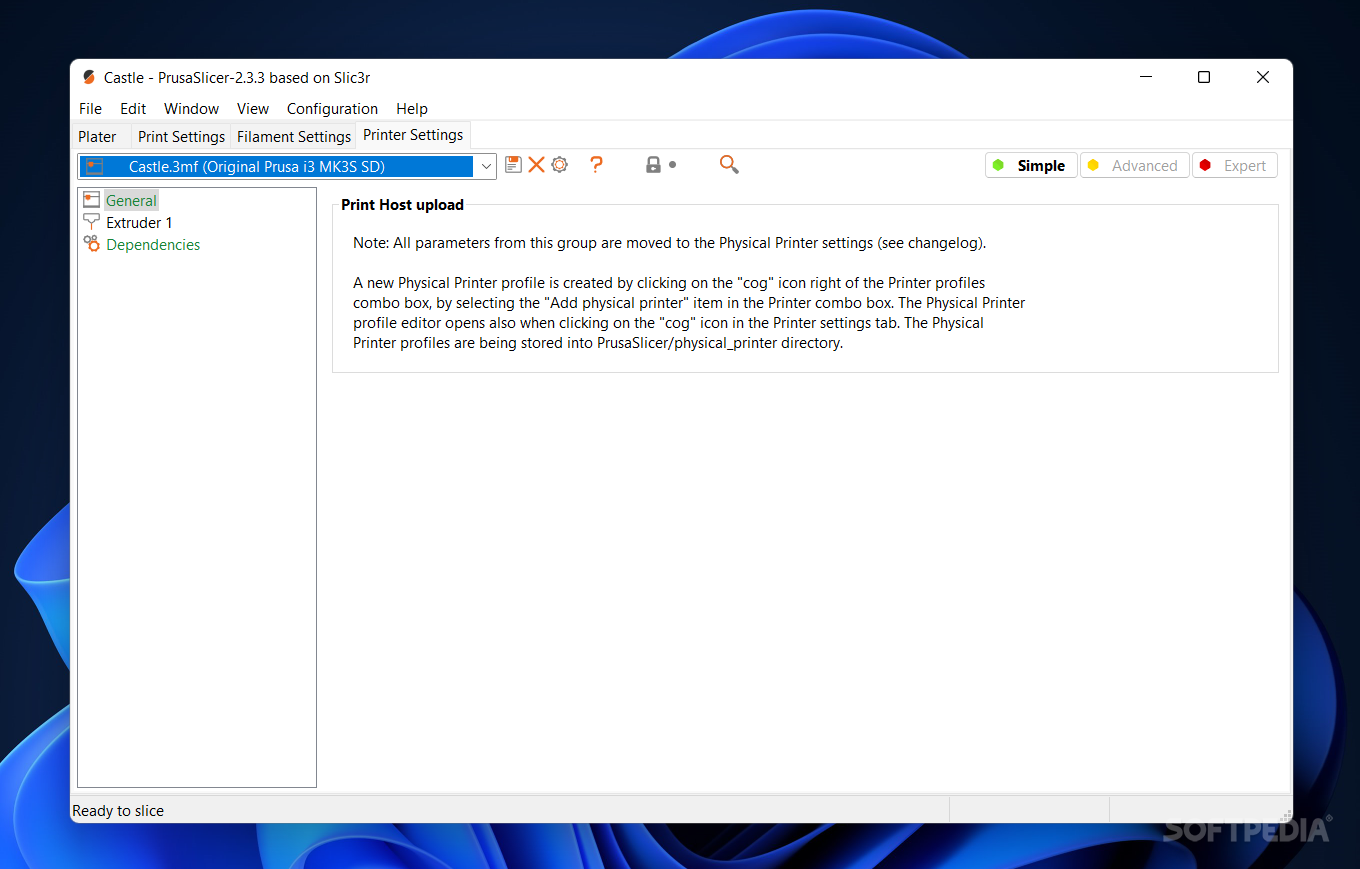This screenshot has width=1360, height=869.
Task: Open the File menu
Action: coord(90,109)
